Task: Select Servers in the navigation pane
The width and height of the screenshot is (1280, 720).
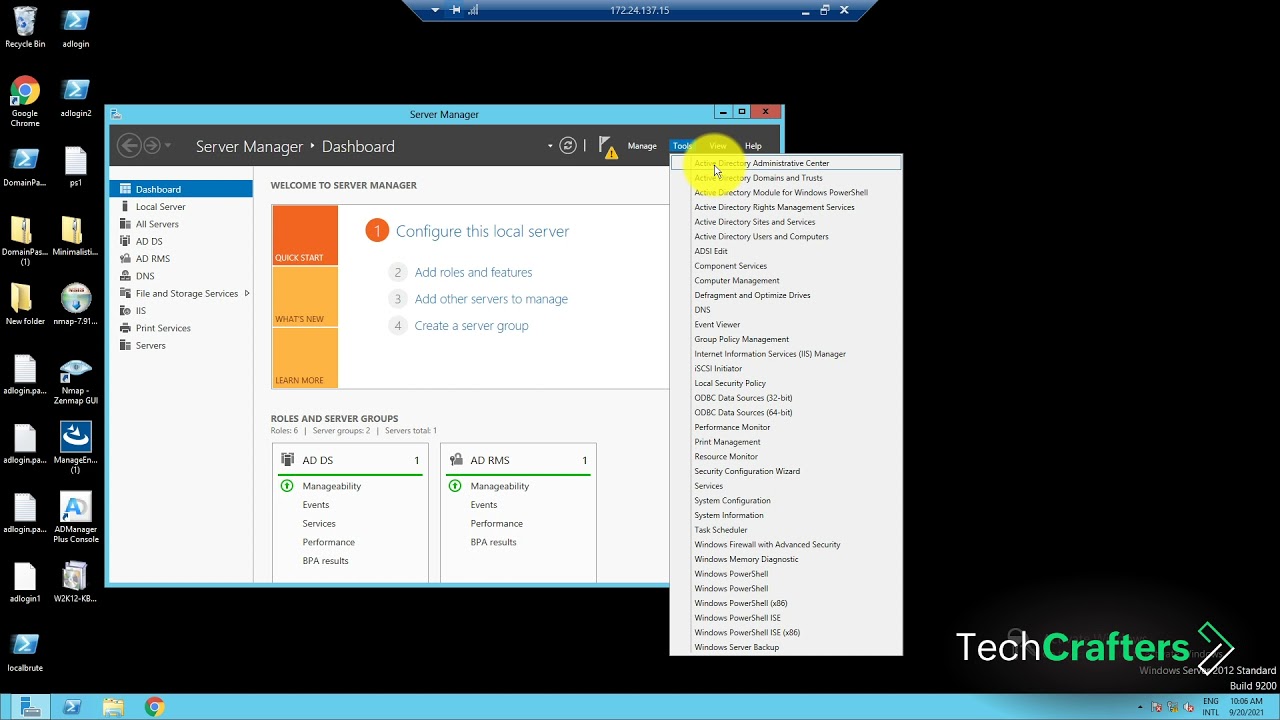Action: coord(181,345)
